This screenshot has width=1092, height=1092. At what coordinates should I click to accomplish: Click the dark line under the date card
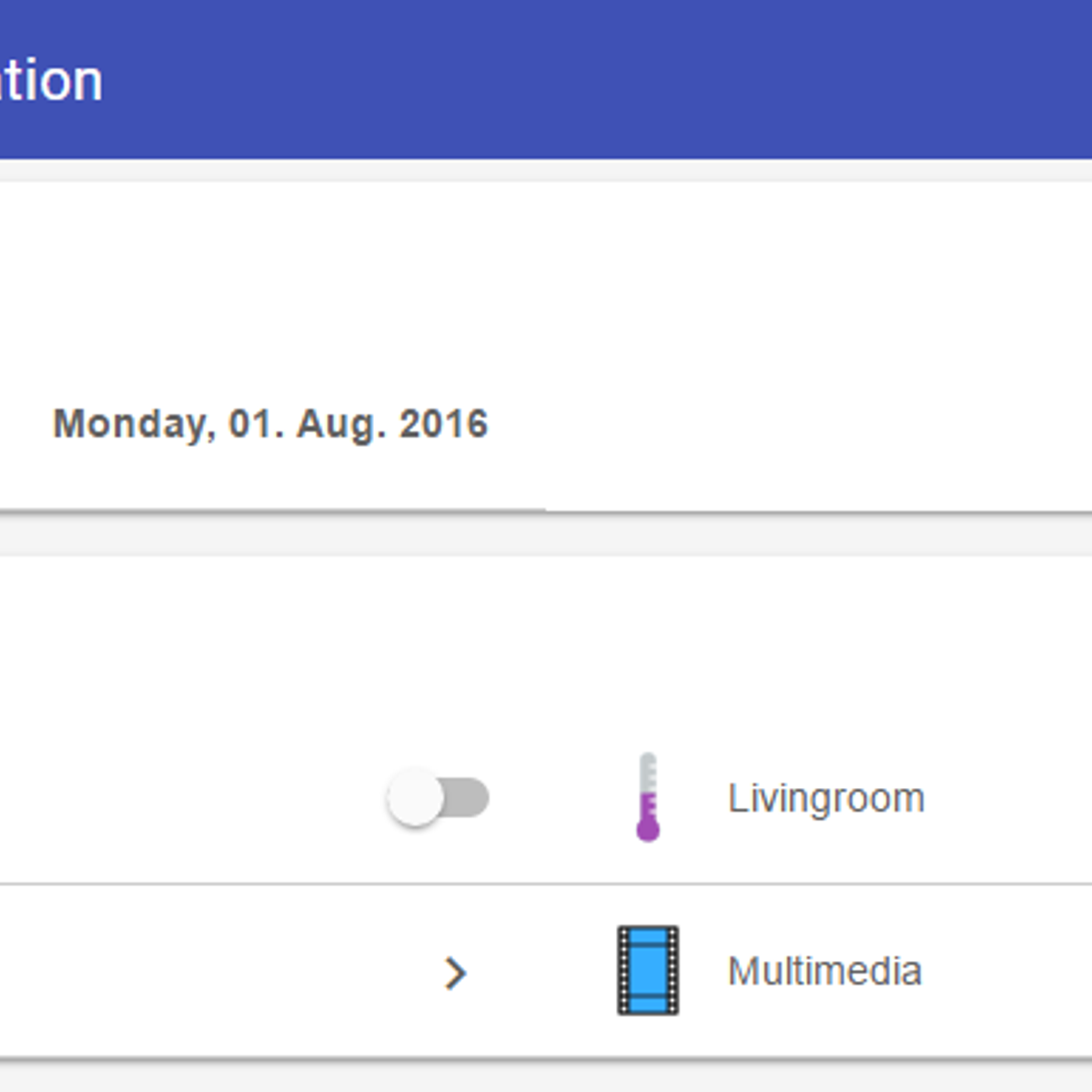tap(546, 512)
